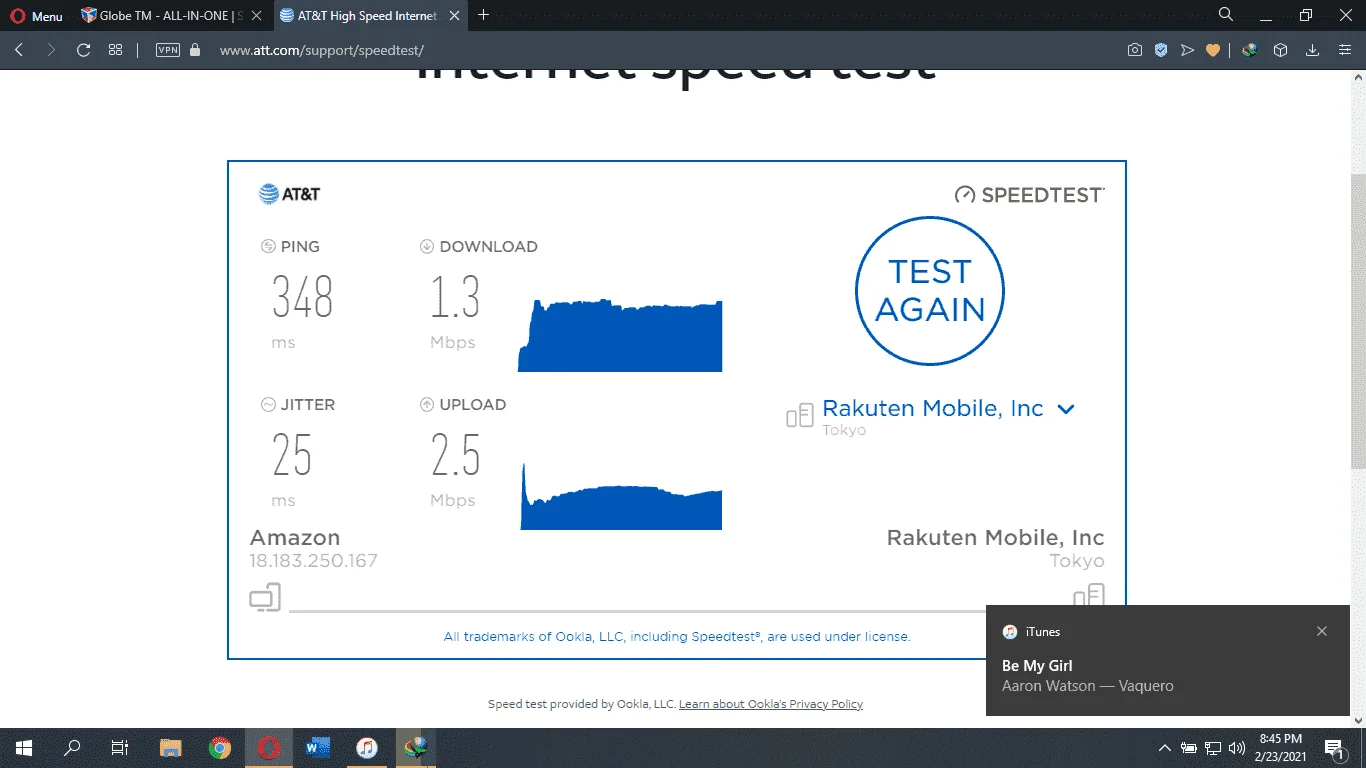Open the Speed Dial start page
Viewport: 1366px width, 768px height.
point(116,50)
